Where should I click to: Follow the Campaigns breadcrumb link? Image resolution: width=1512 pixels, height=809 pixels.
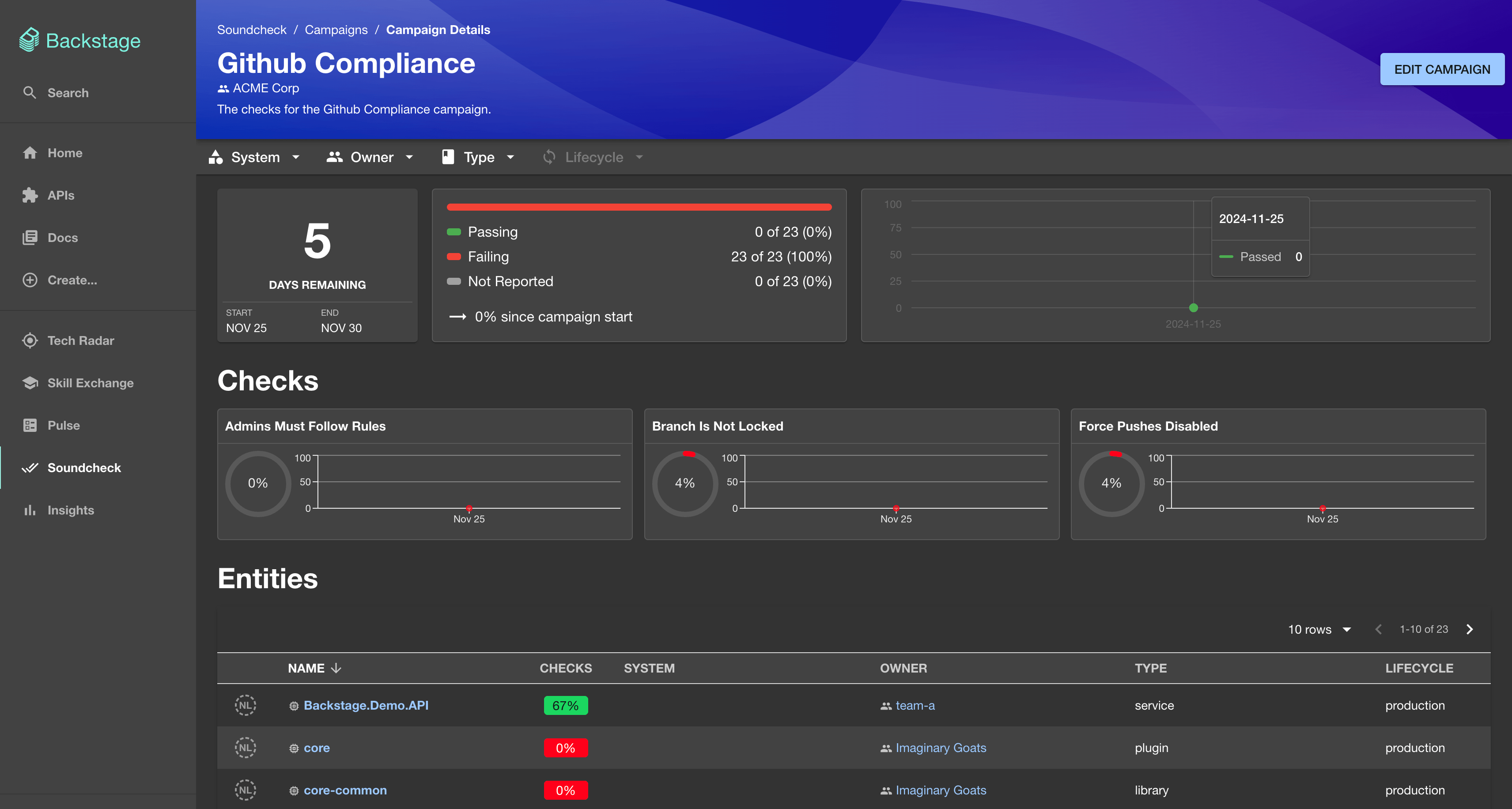[x=336, y=30]
